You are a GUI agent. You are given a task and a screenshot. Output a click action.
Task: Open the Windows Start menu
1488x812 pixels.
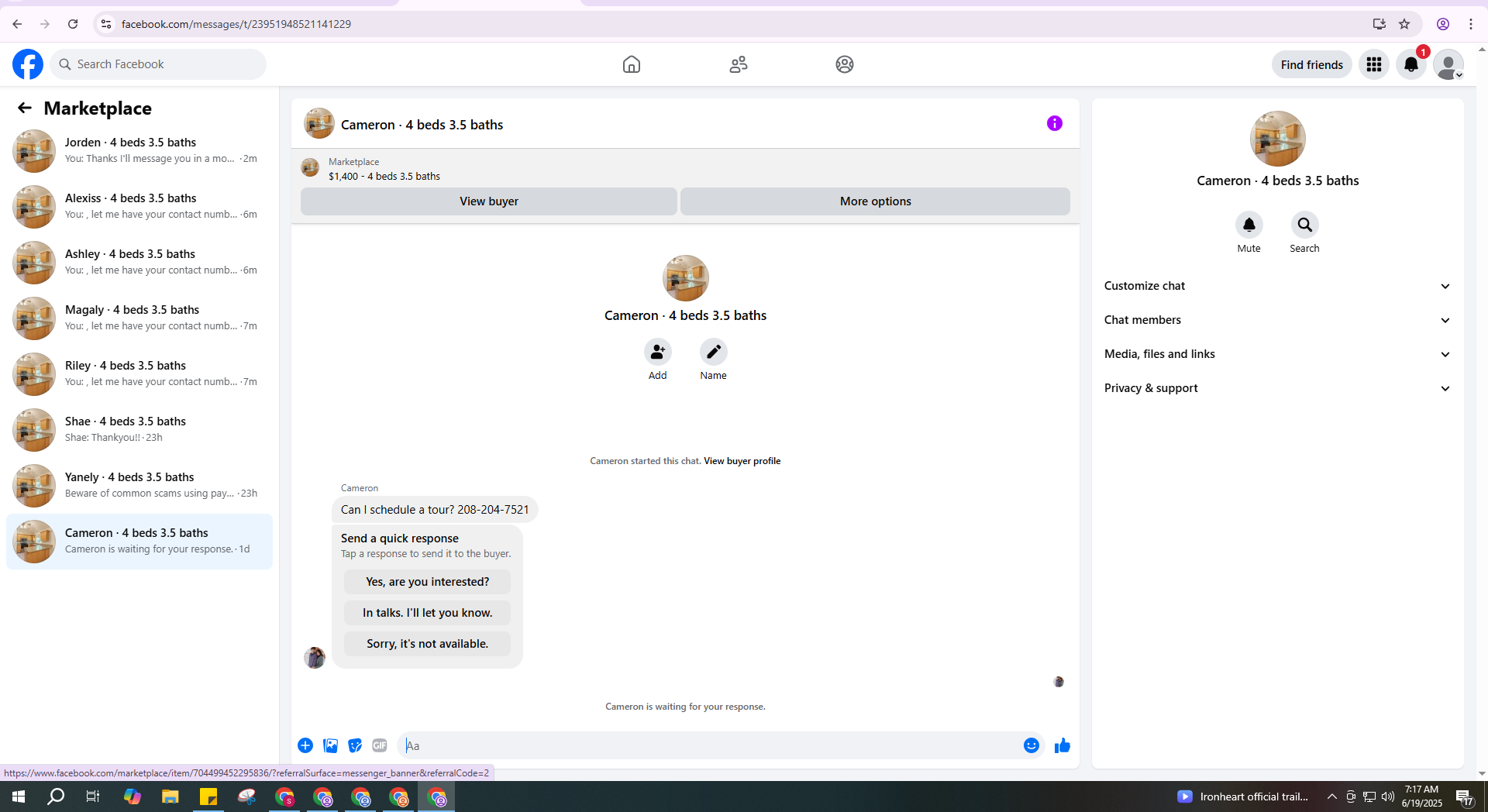pyautogui.click(x=19, y=797)
